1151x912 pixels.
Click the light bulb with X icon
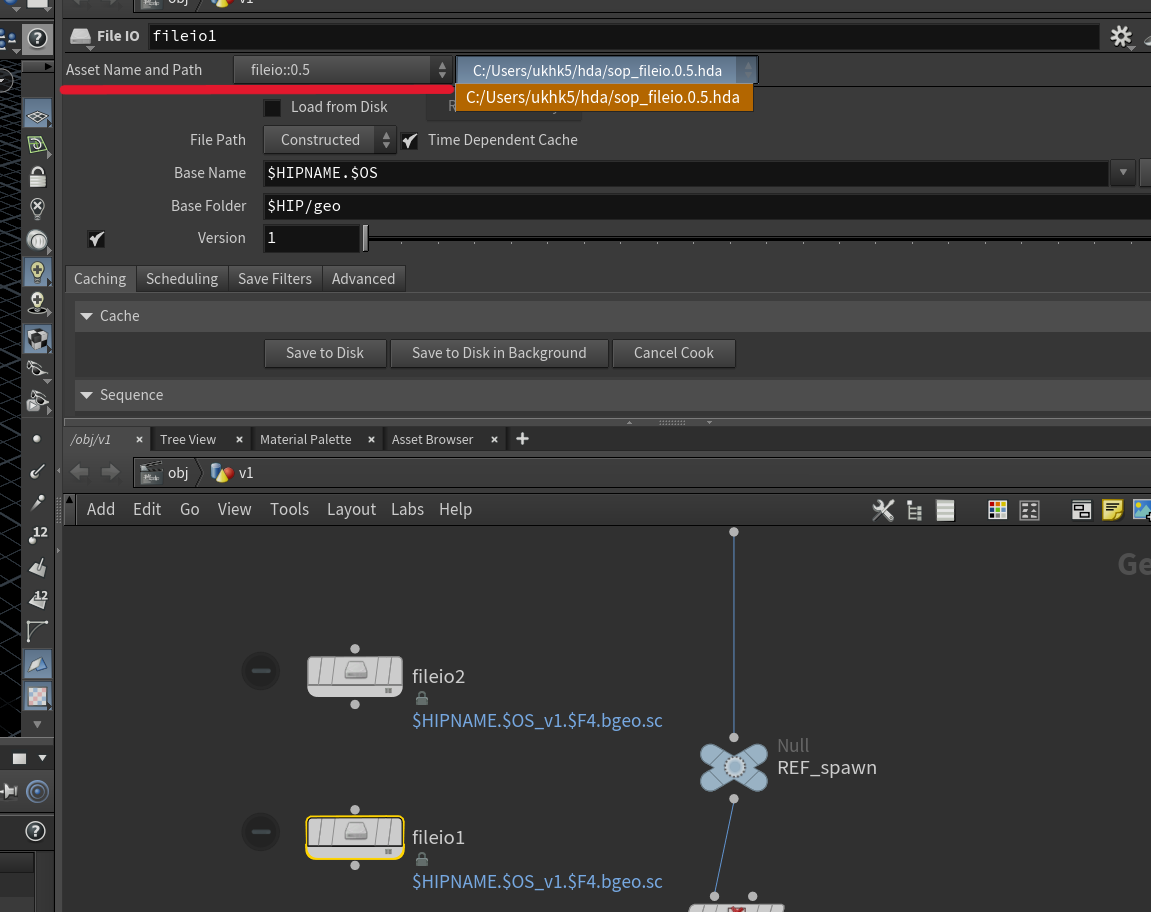coord(37,208)
